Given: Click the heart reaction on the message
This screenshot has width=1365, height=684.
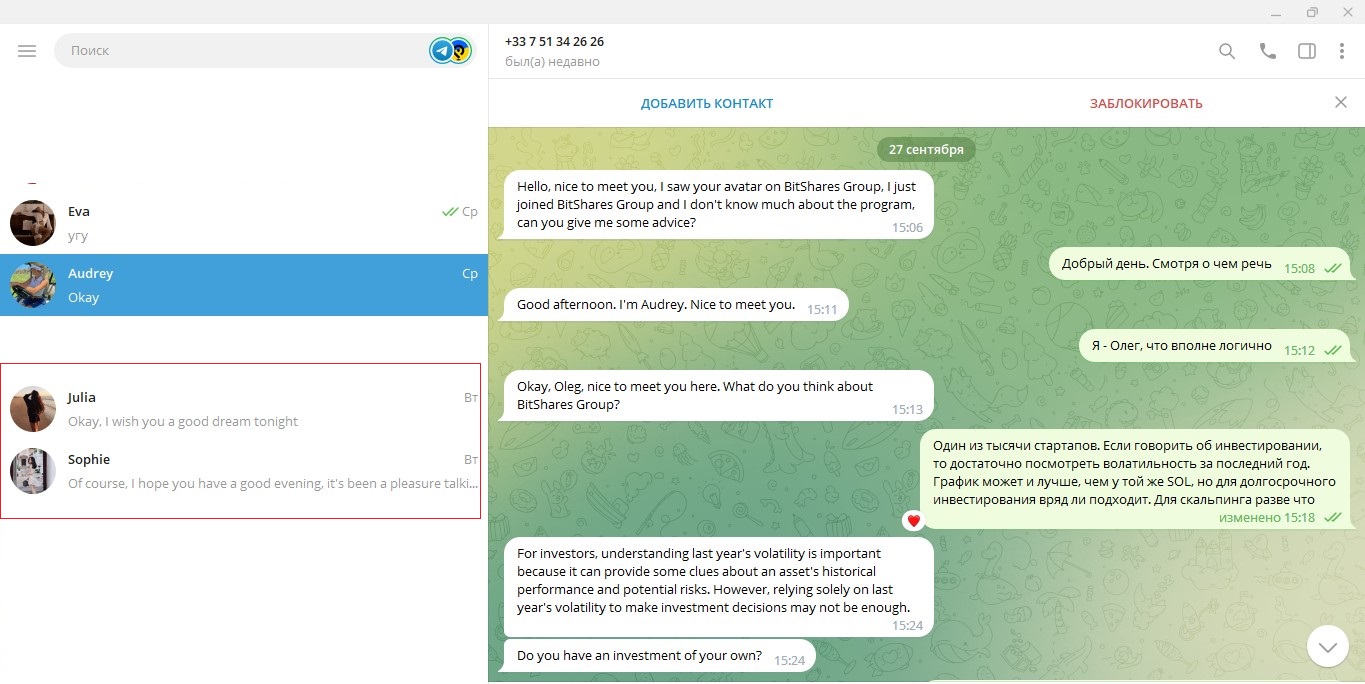Looking at the screenshot, I should tap(913, 520).
